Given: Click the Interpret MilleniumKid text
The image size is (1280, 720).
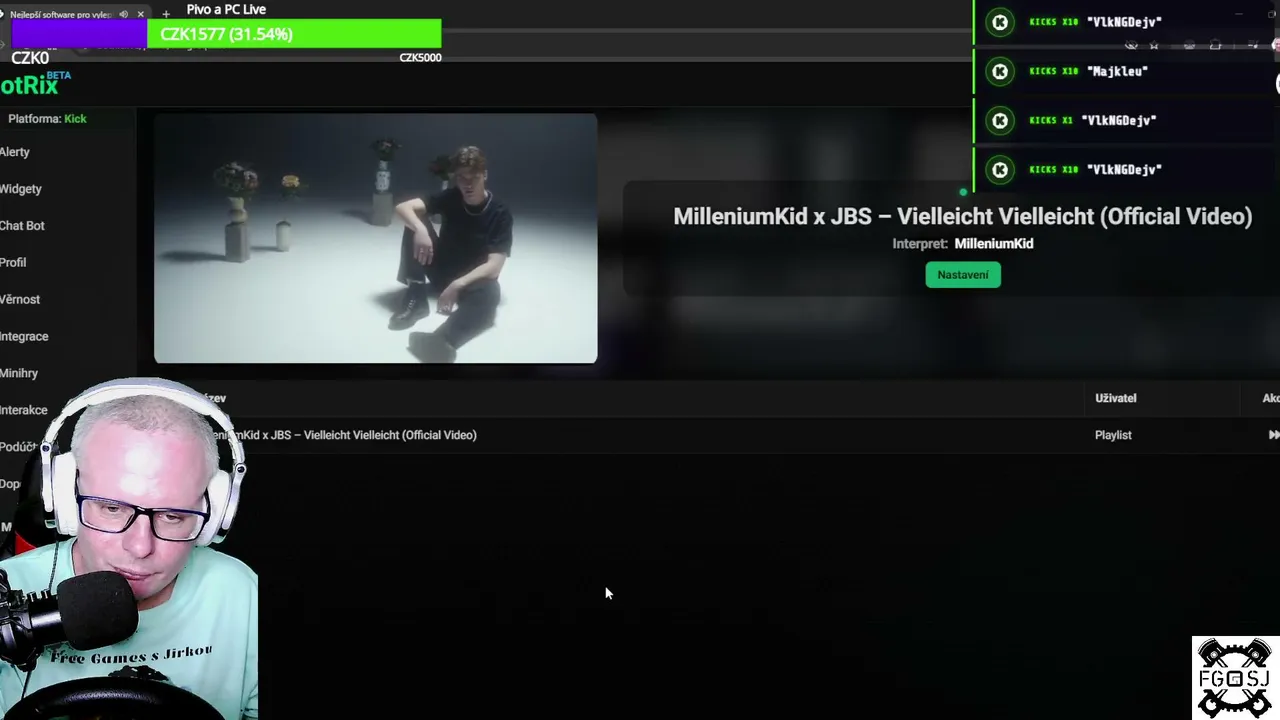Looking at the screenshot, I should 963,244.
